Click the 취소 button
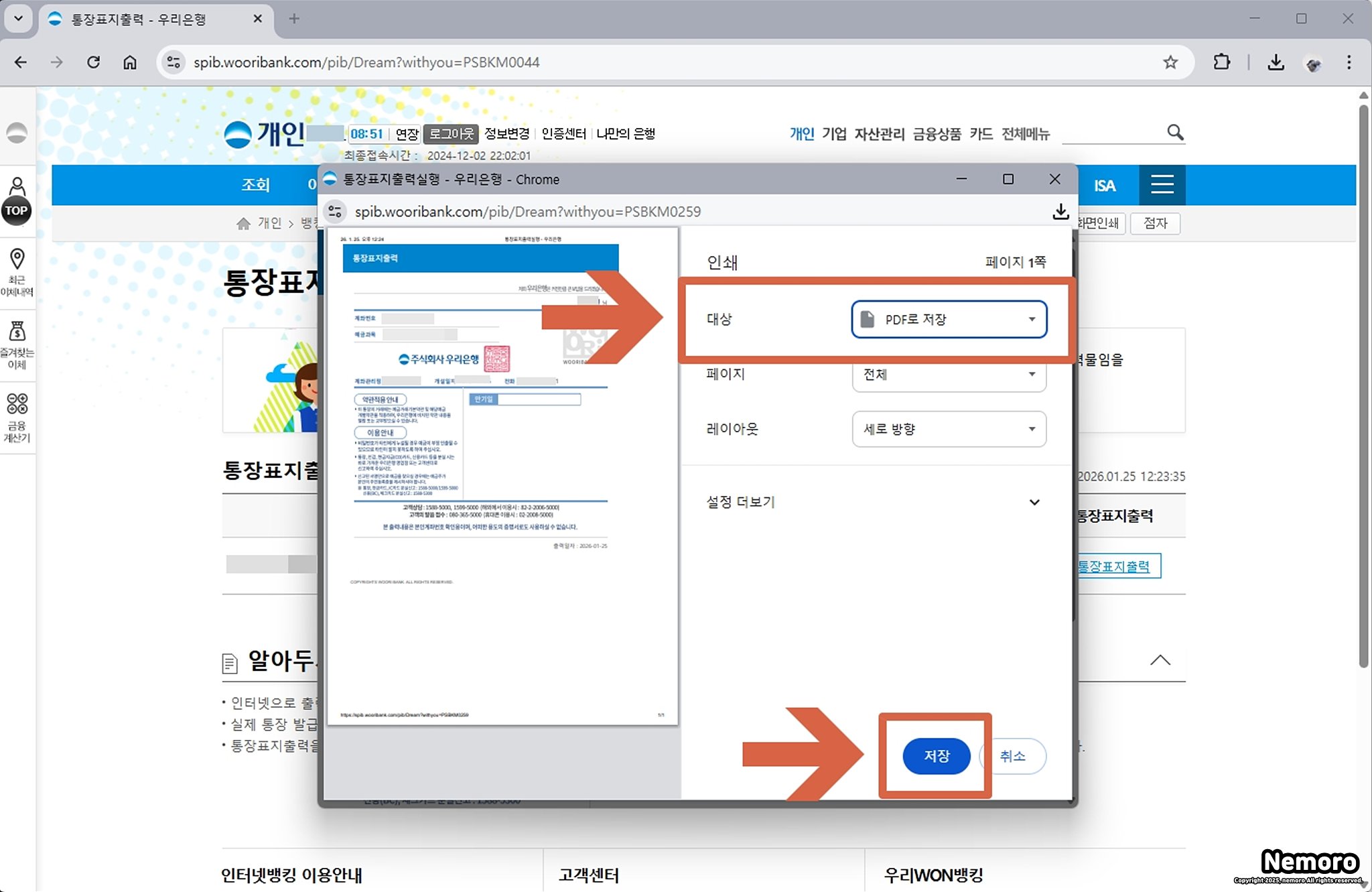Viewport: 1372px width, 892px height. [1012, 756]
